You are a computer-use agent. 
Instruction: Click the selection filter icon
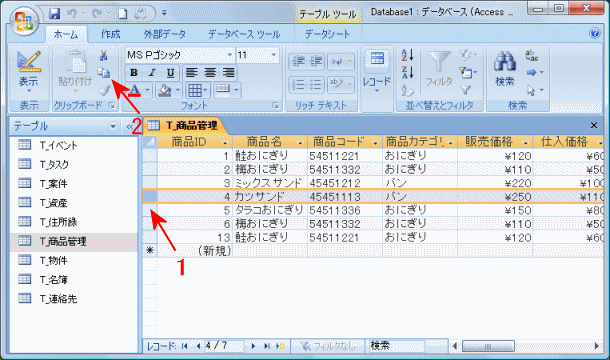point(466,55)
